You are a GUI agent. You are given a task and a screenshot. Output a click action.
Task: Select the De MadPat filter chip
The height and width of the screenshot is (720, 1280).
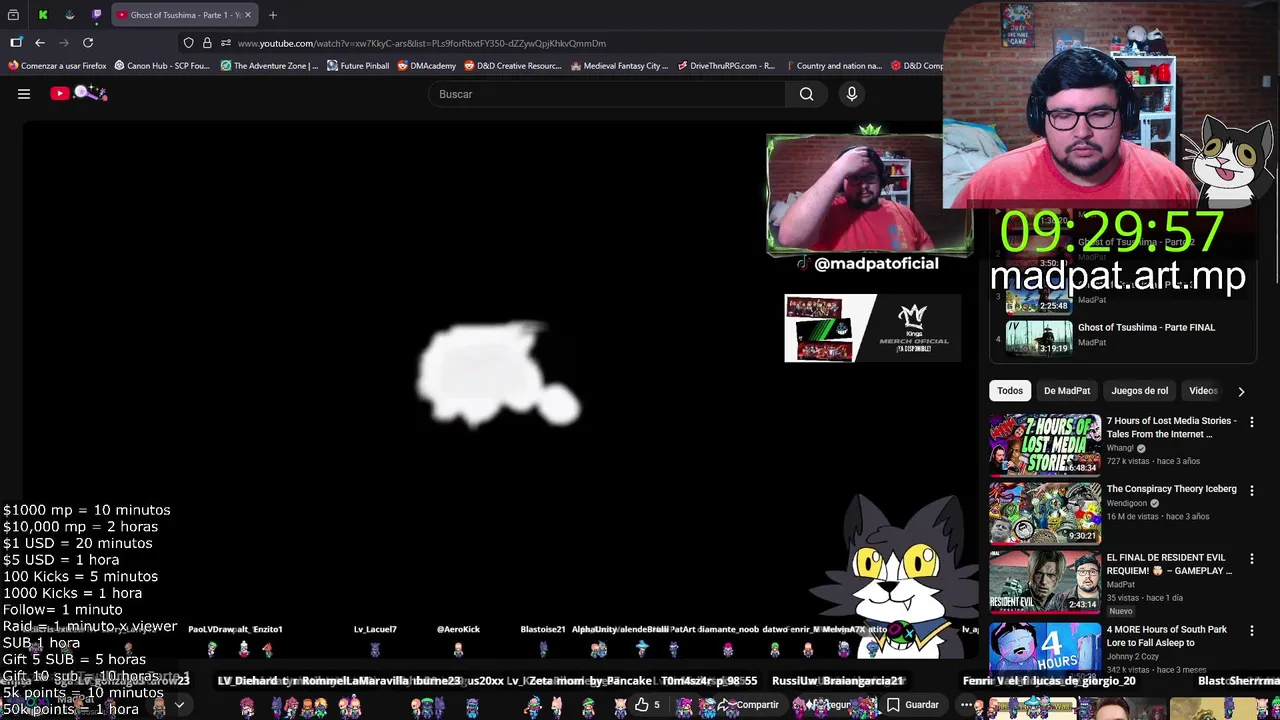(1067, 391)
